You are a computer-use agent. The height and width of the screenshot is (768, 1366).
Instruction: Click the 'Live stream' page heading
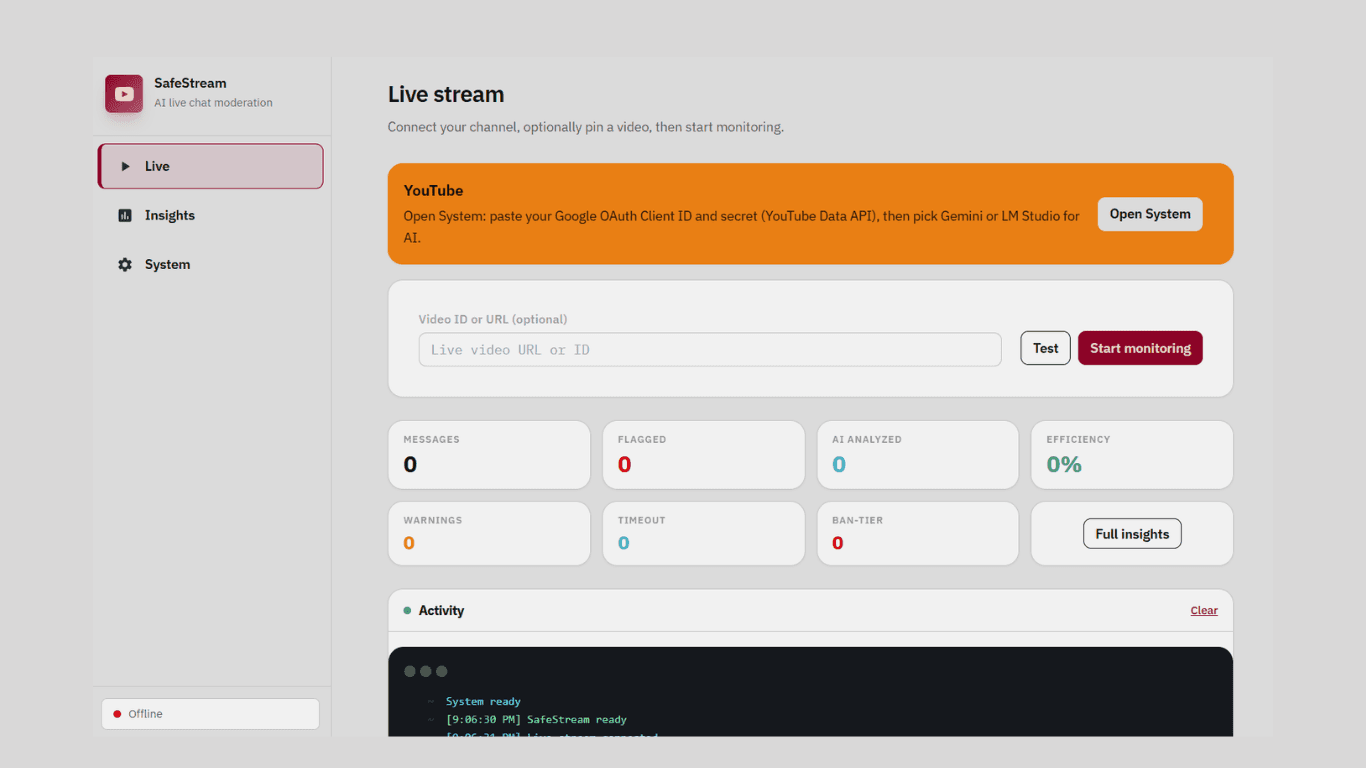[x=446, y=94]
